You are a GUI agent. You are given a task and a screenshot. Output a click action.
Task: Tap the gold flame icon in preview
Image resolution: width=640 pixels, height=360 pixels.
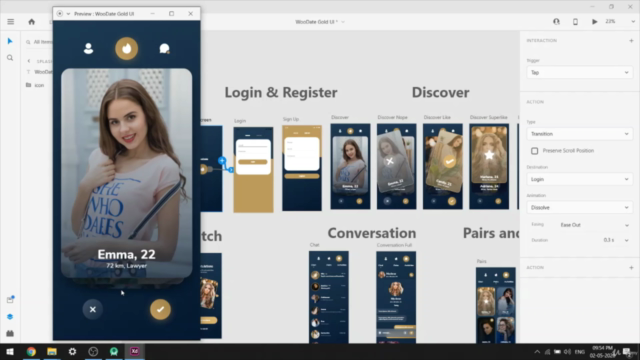[127, 49]
